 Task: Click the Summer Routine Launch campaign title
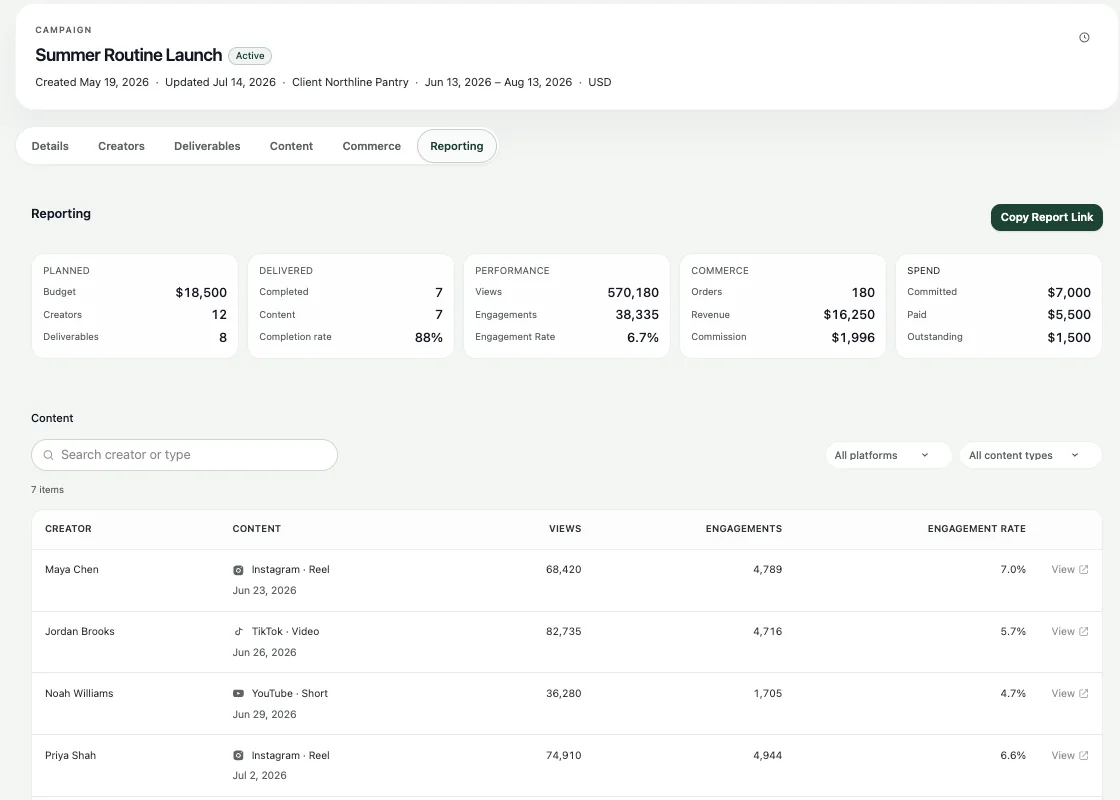click(x=129, y=55)
